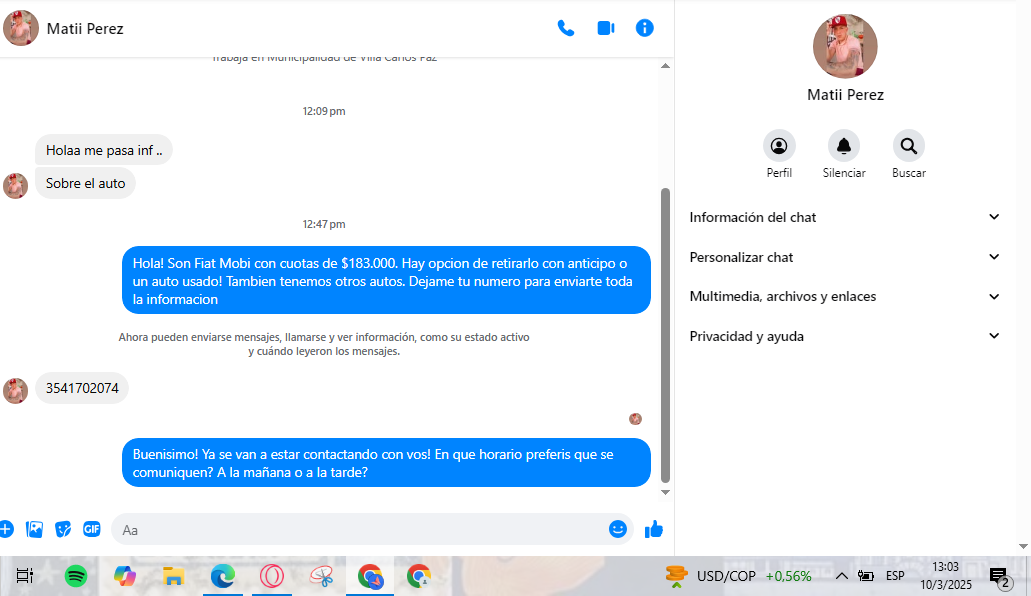
Task: Click Matii Perez name in side panel
Action: 845,95
